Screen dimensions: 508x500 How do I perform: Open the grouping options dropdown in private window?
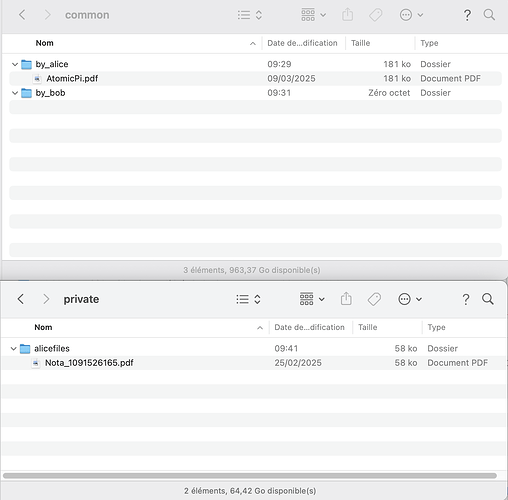point(312,299)
